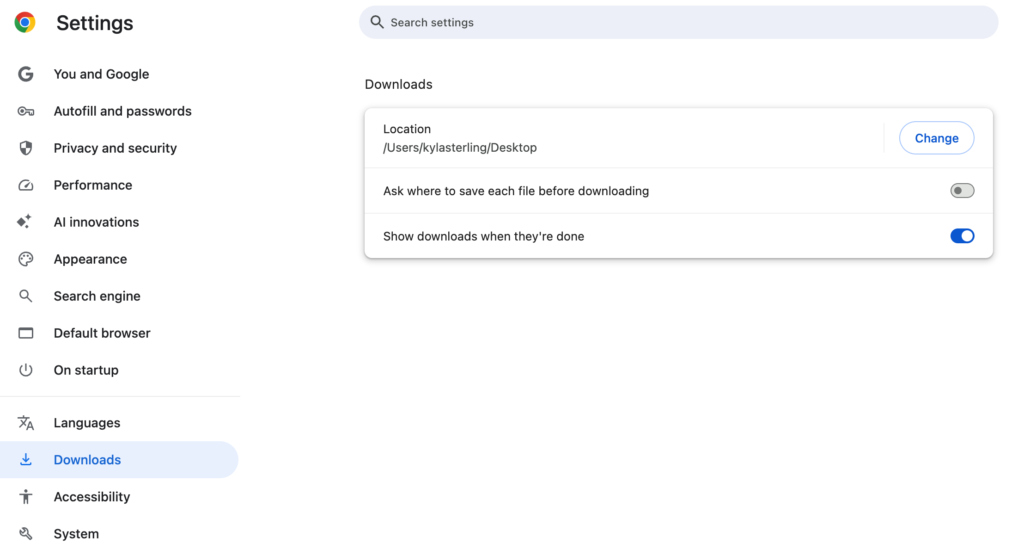Click the Accessibility person icon
The width and height of the screenshot is (1024, 555).
tap(25, 497)
